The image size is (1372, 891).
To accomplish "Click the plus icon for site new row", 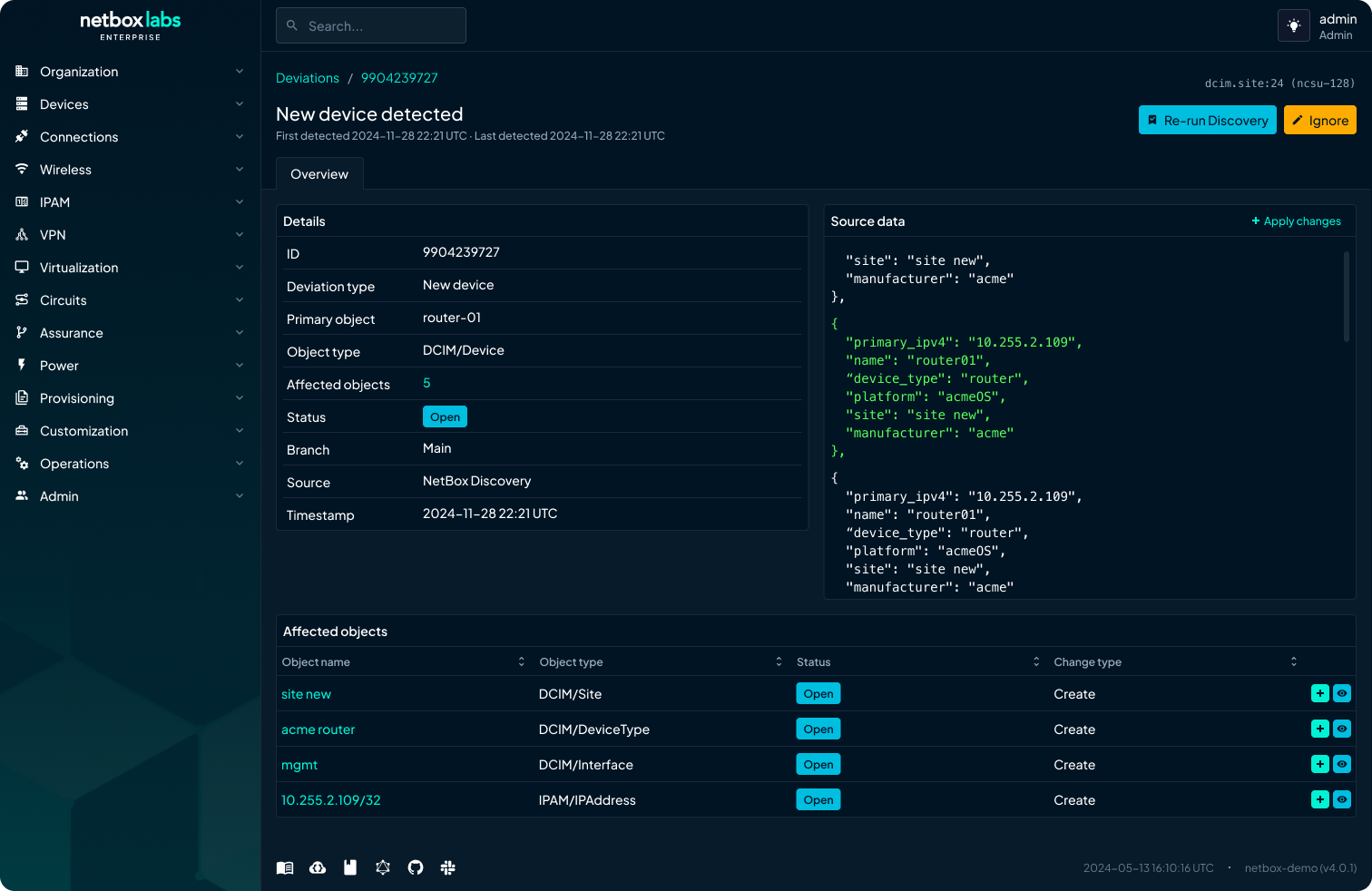I will click(x=1320, y=693).
